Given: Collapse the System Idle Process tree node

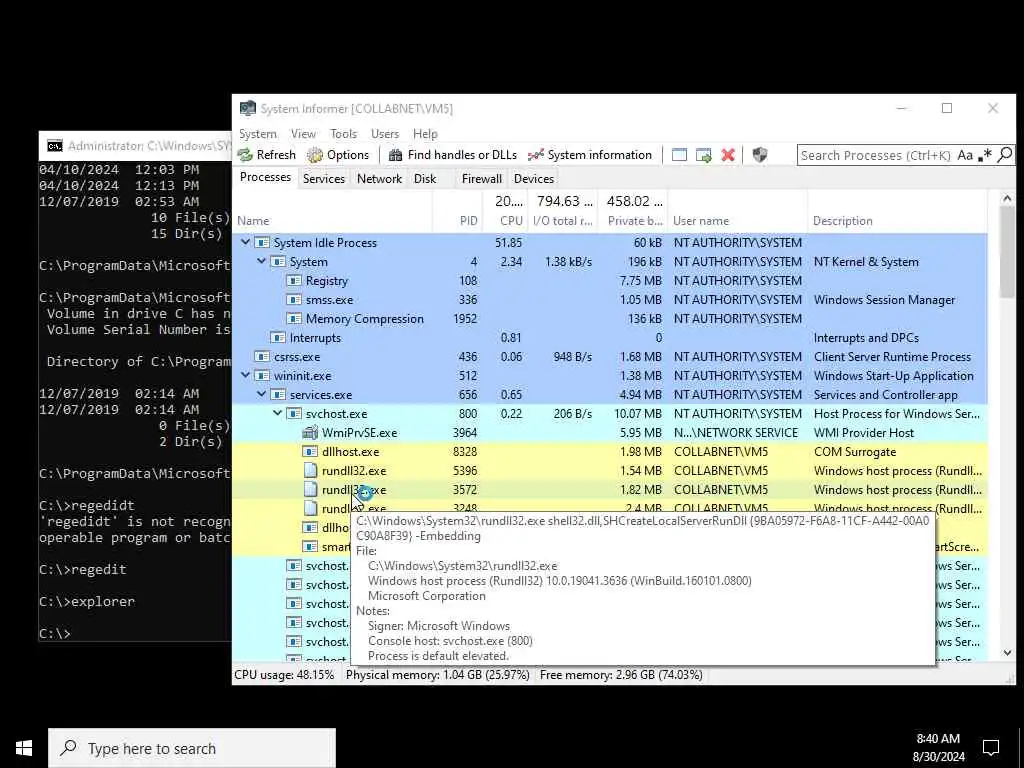Looking at the screenshot, I should coord(246,242).
